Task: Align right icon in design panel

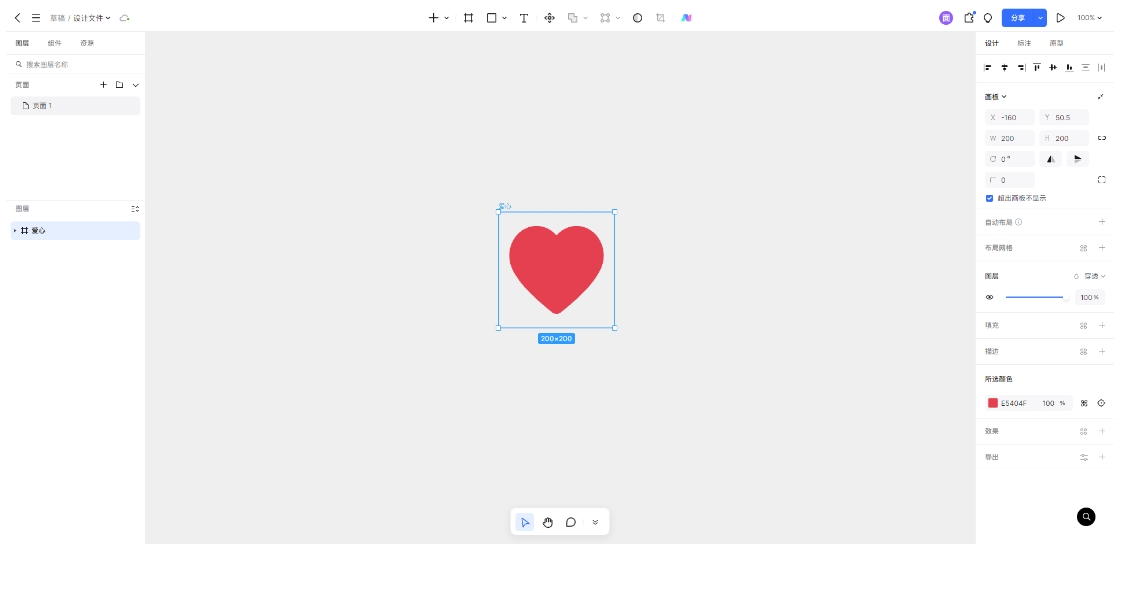Action: click(x=1021, y=68)
